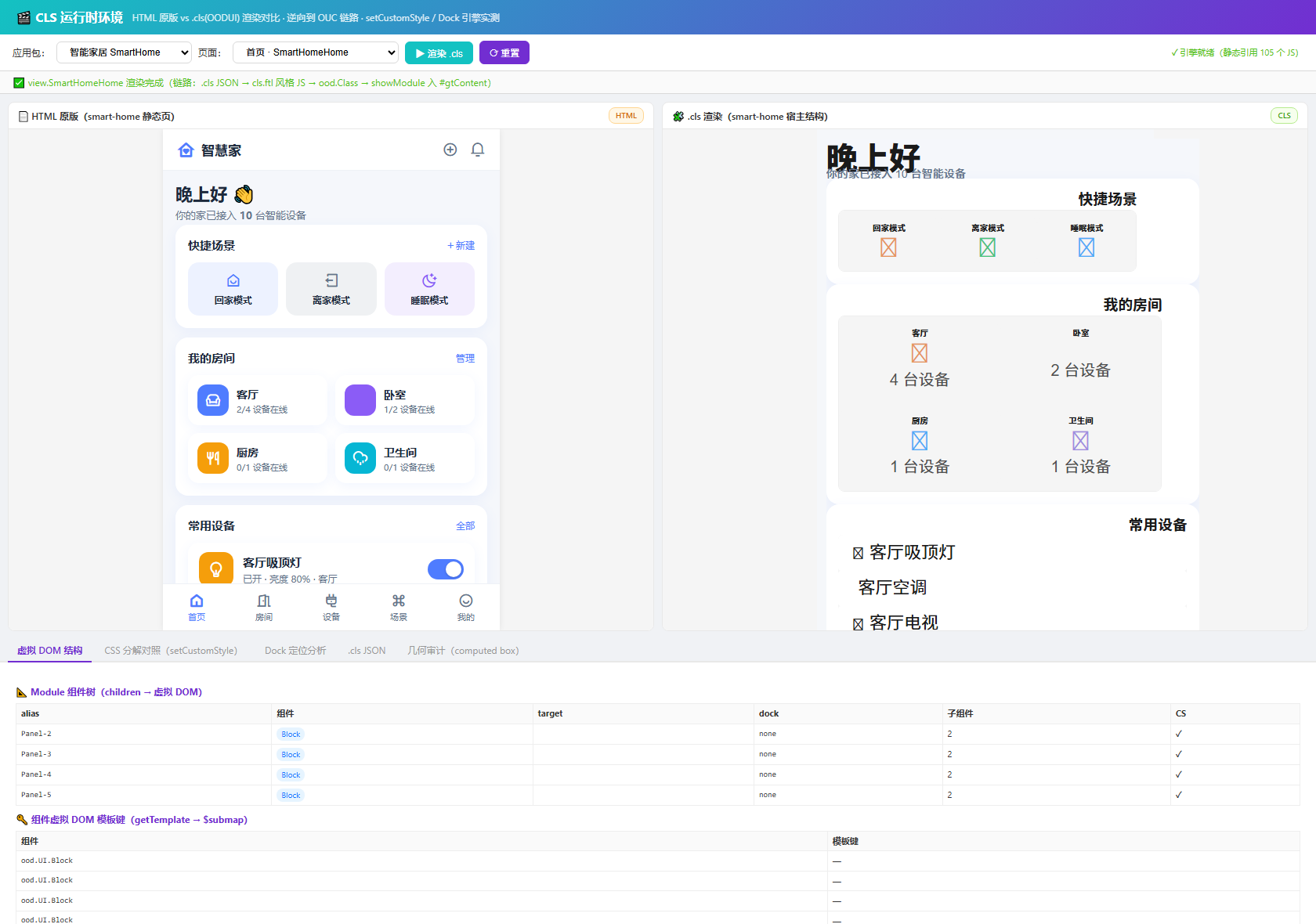Click the Panel-3 row in module tree

coord(657,754)
